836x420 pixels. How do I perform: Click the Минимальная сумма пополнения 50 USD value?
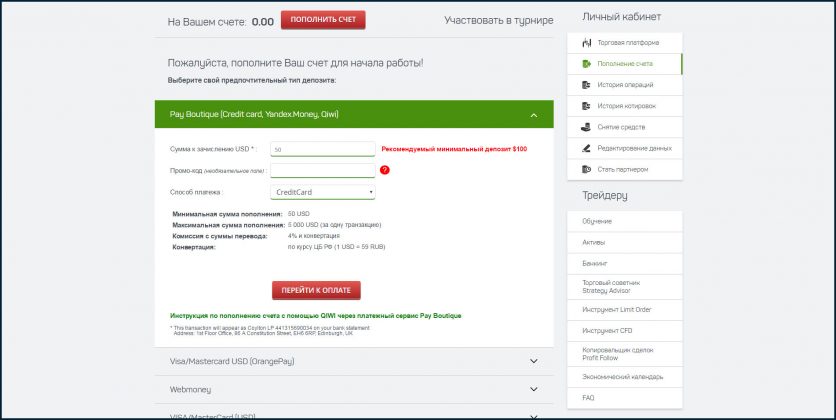pos(299,214)
